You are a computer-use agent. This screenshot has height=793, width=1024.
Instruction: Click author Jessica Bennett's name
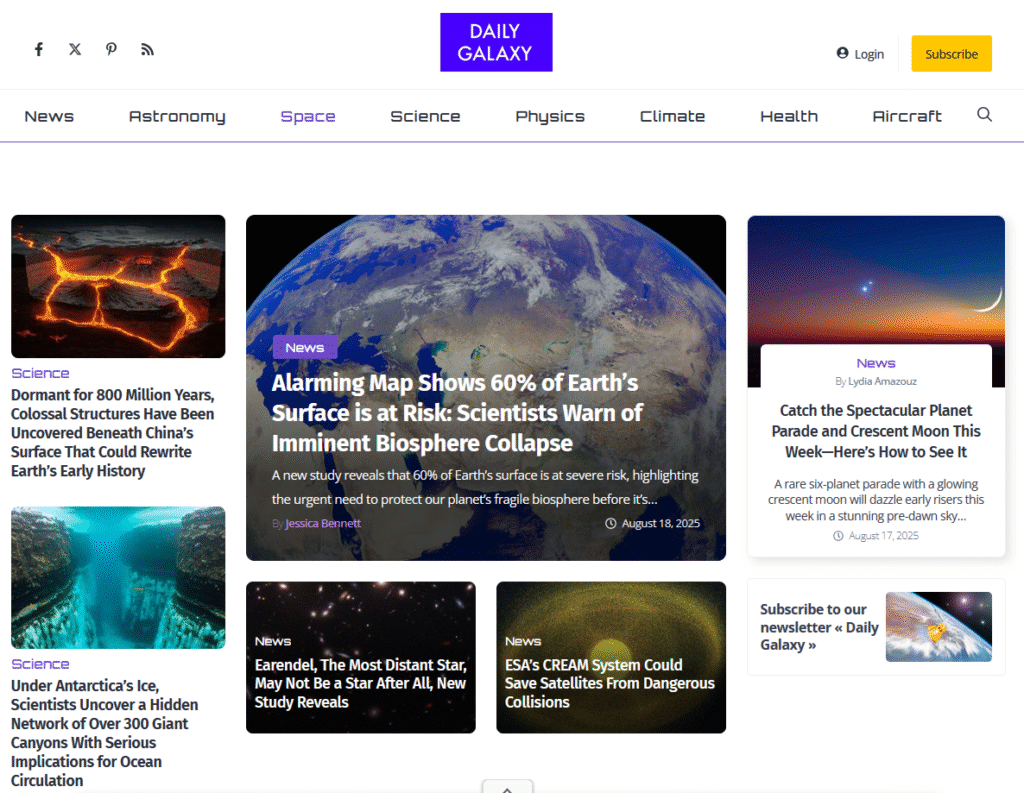click(x=323, y=523)
